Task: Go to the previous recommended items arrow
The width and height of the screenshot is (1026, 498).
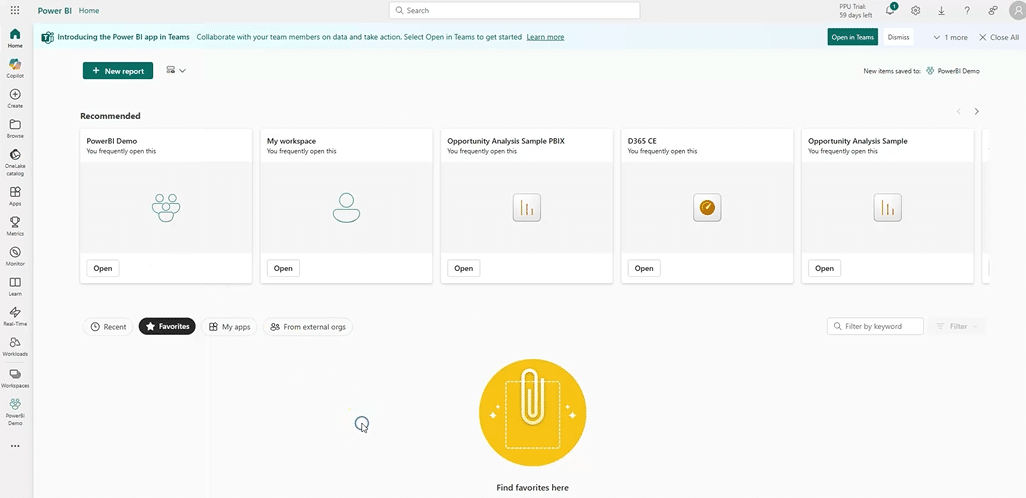Action: 959,111
